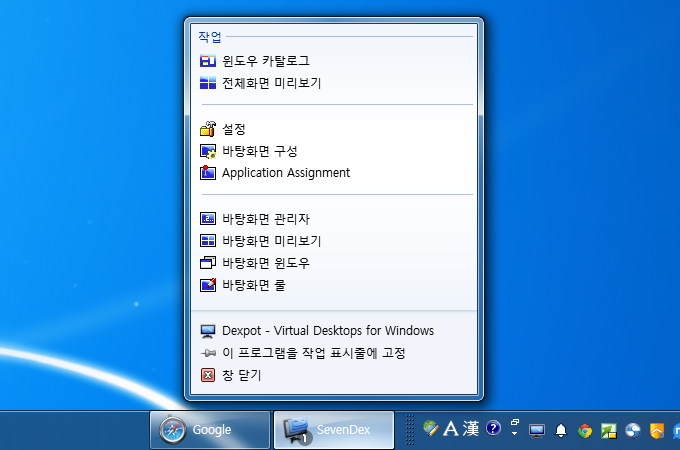Screen dimensions: 680x450
Task: Click the globe-and-pencil IME icon
Action: 431,428
